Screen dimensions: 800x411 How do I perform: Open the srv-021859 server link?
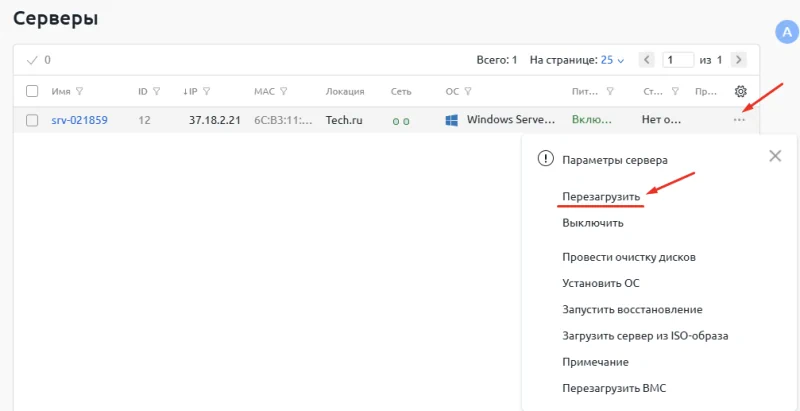click(x=79, y=120)
